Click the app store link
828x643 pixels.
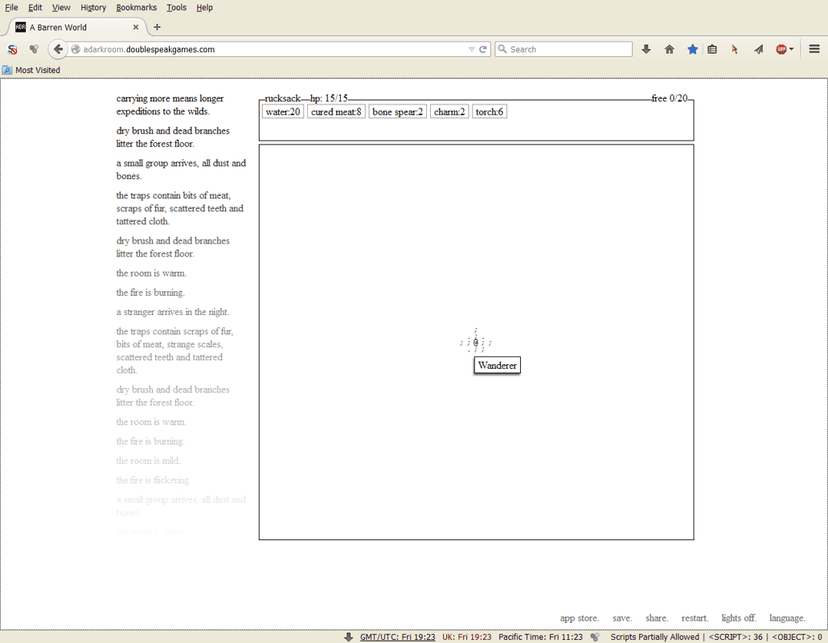tap(579, 618)
